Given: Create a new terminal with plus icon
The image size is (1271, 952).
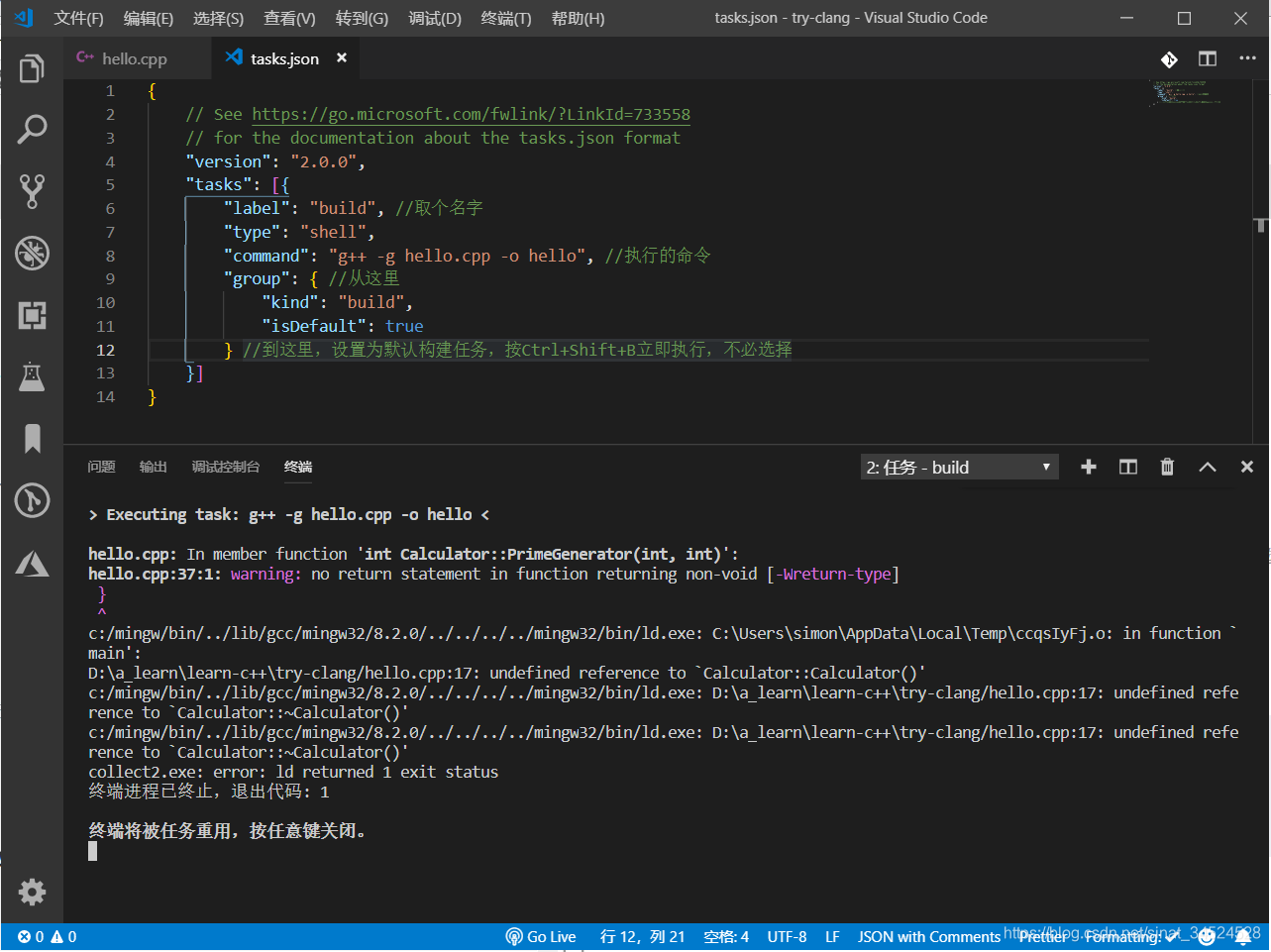Looking at the screenshot, I should click(x=1089, y=467).
